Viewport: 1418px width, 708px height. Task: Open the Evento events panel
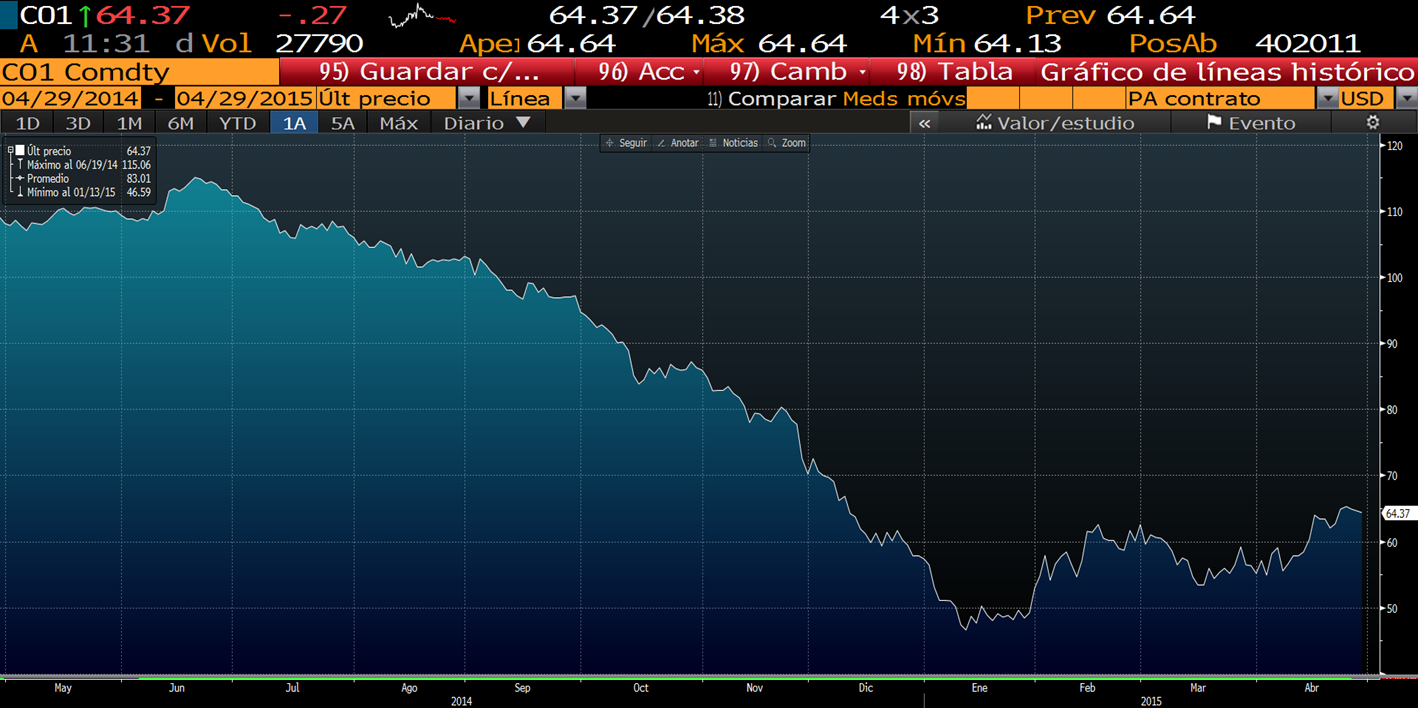[x=1250, y=123]
